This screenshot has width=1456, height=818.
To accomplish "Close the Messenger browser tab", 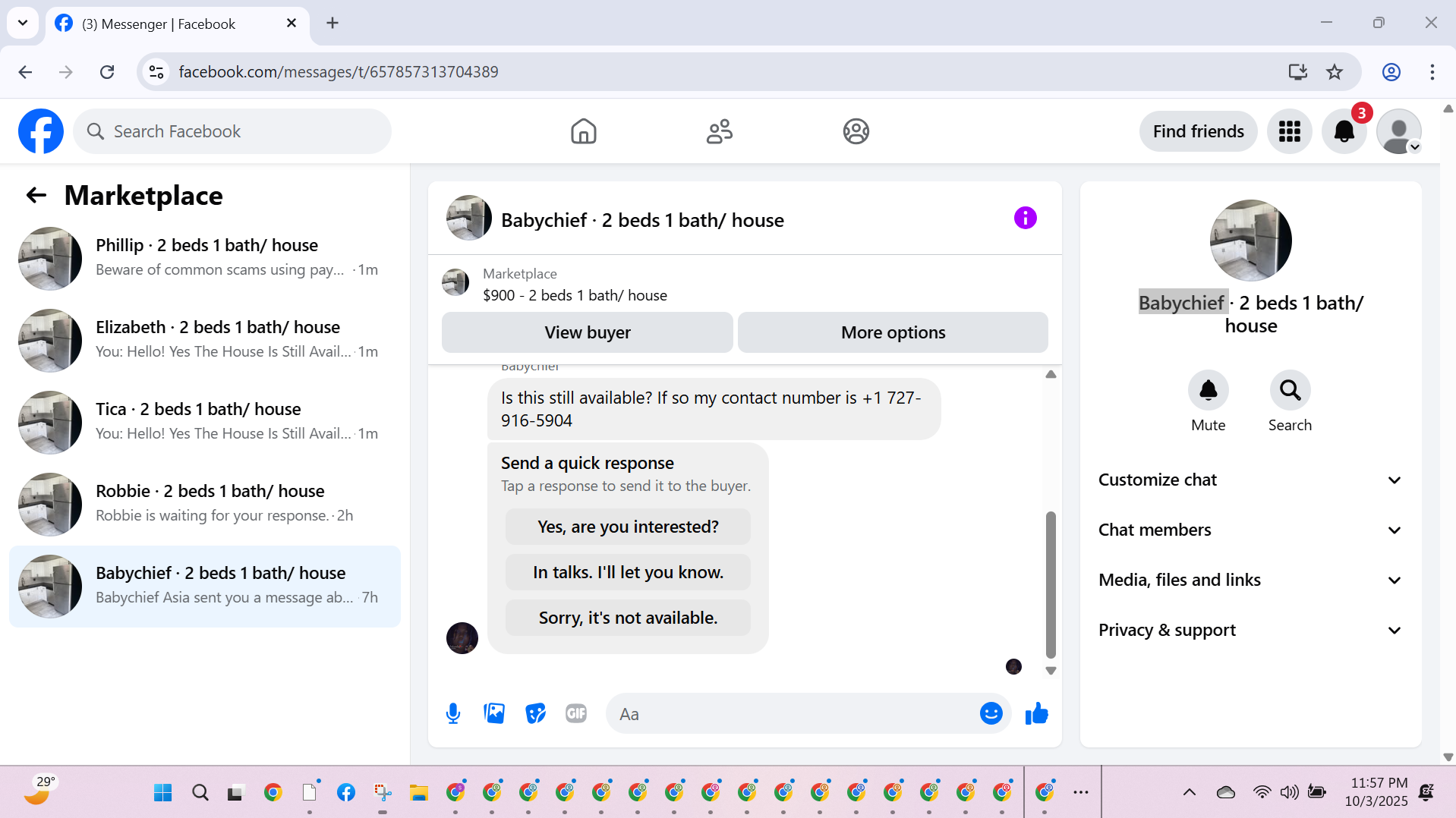I will point(292,24).
